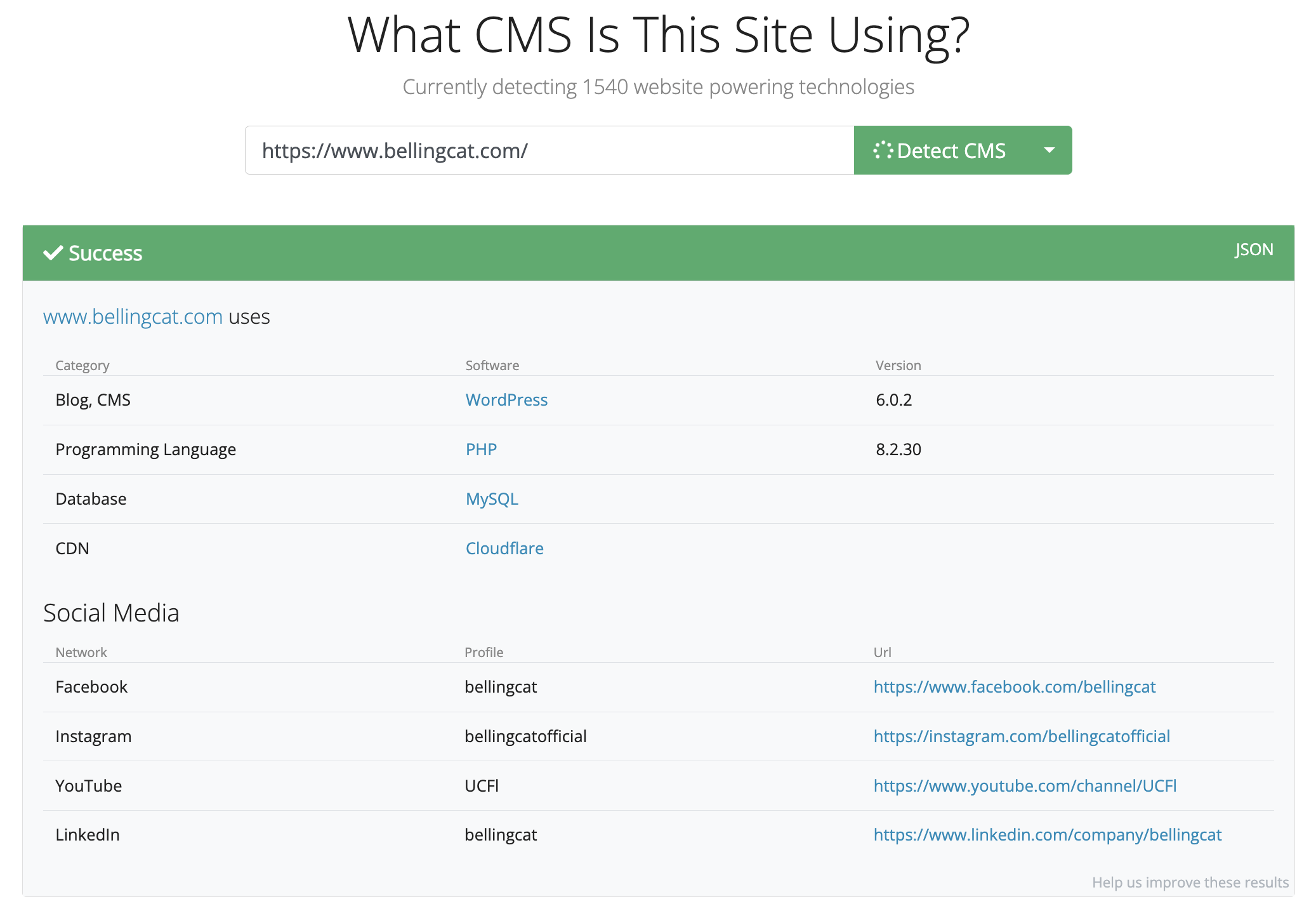Open the MySQL software link

[x=492, y=499]
